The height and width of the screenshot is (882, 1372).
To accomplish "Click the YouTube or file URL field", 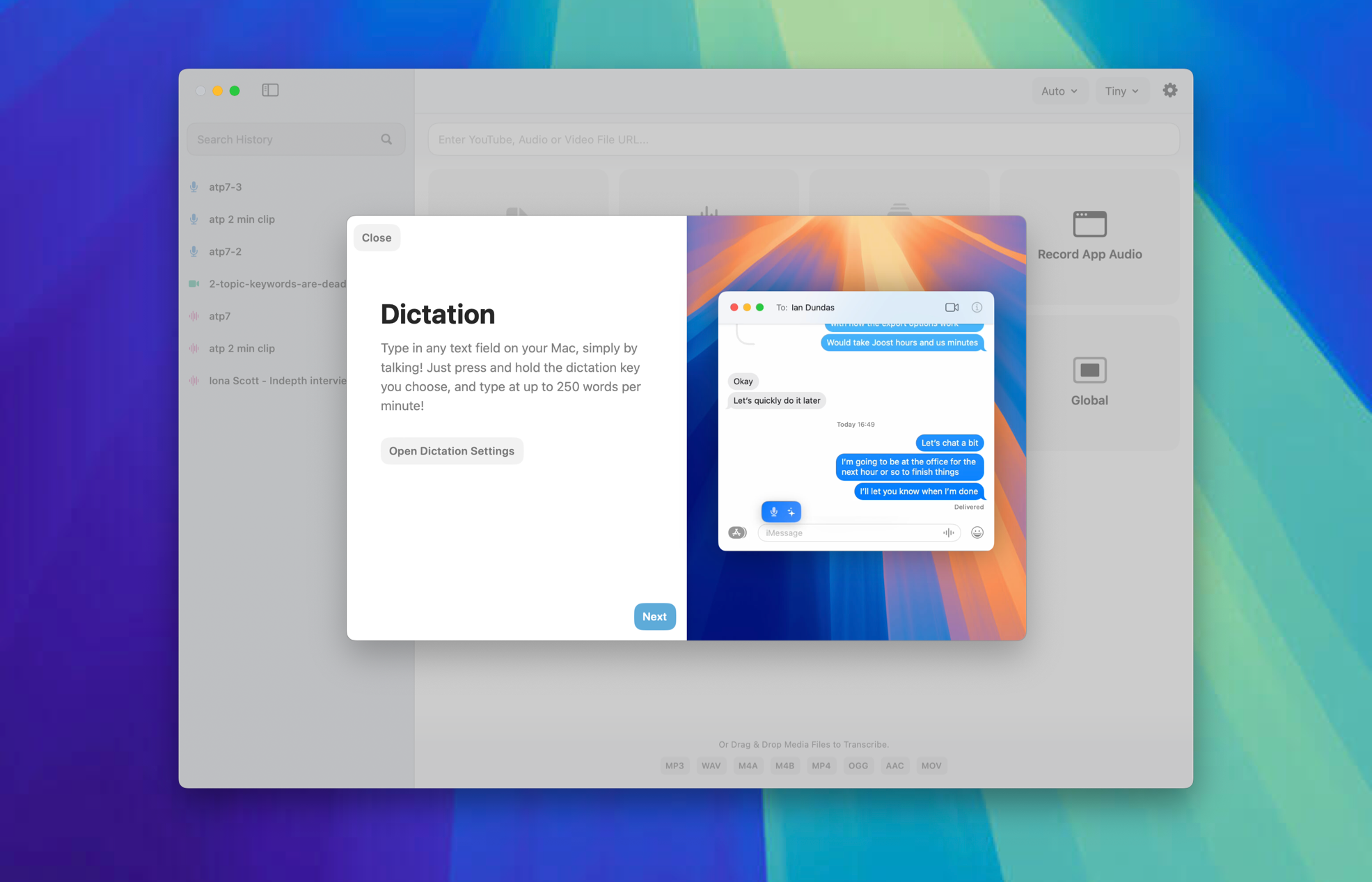I will pyautogui.click(x=803, y=139).
